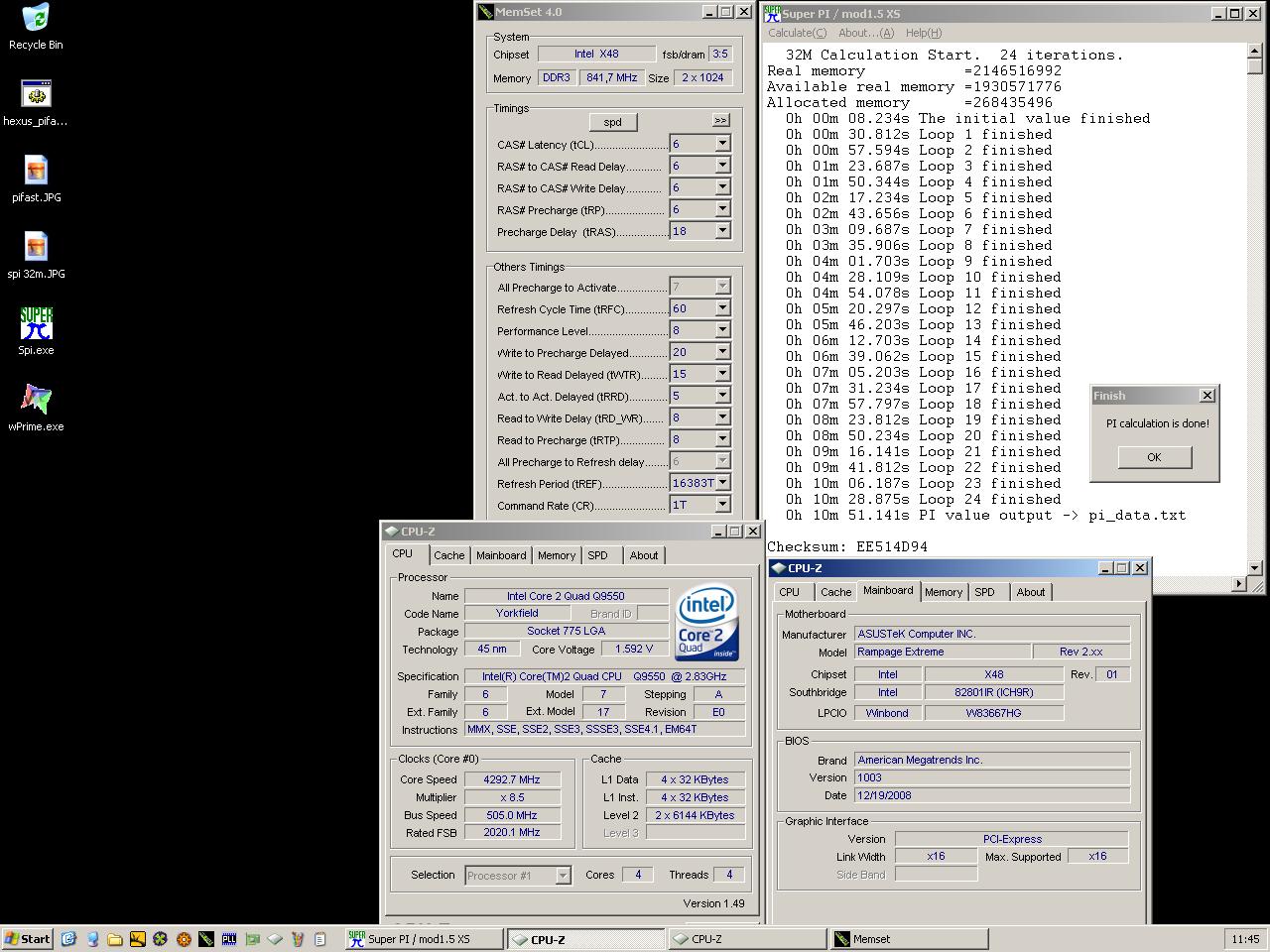Screen dimensions: 1270x952
Task: Select About tab in left CPU-Z window
Action: click(x=644, y=555)
